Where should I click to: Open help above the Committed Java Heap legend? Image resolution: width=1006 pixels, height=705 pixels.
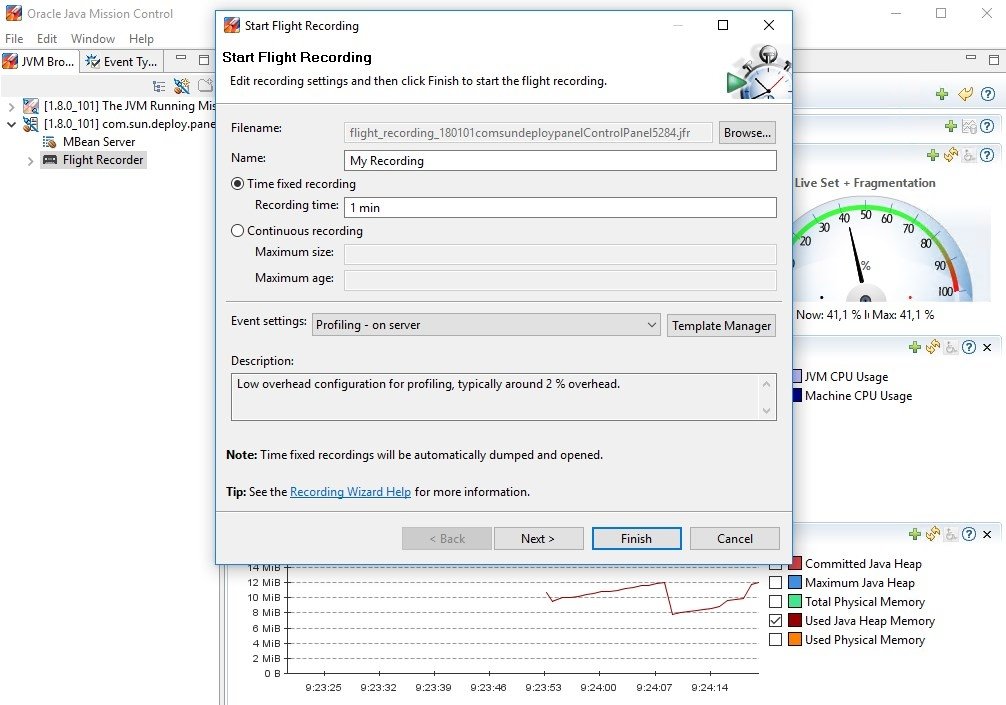tap(969, 534)
